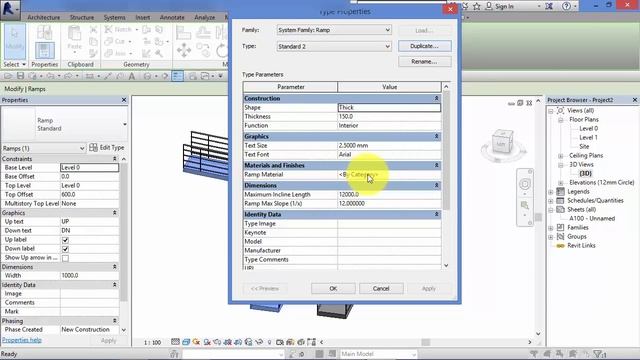
Task: Click the Duplicate... button
Action: coord(424,46)
